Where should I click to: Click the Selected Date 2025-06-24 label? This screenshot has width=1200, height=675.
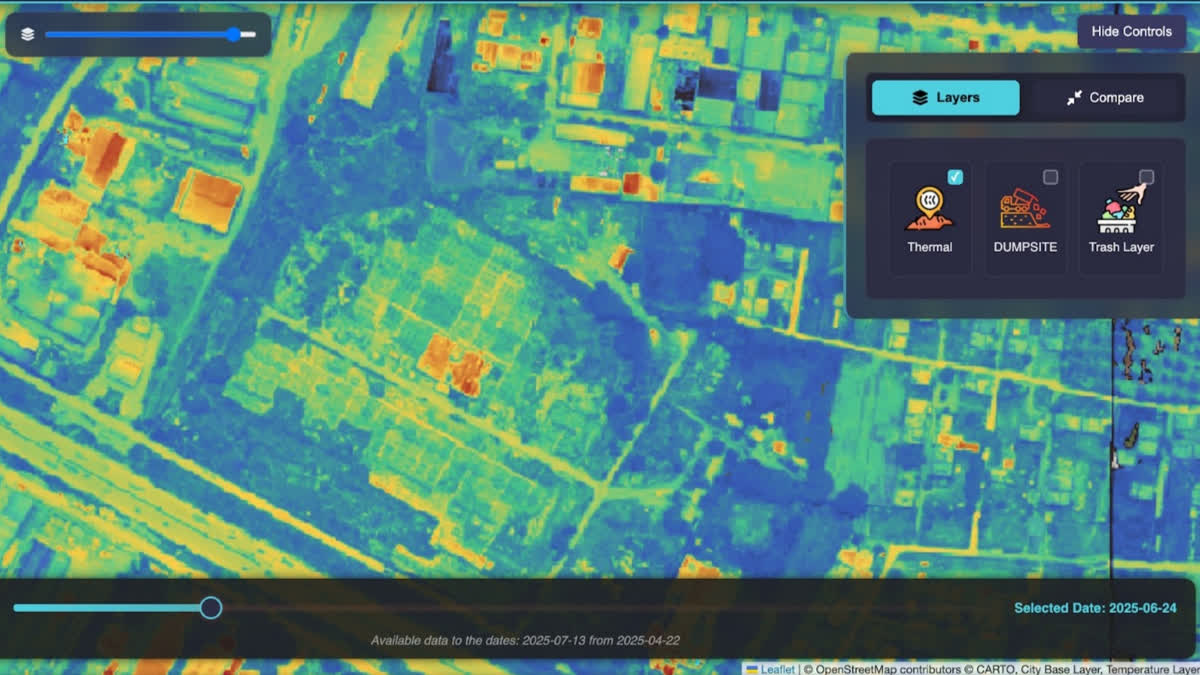click(x=1095, y=607)
